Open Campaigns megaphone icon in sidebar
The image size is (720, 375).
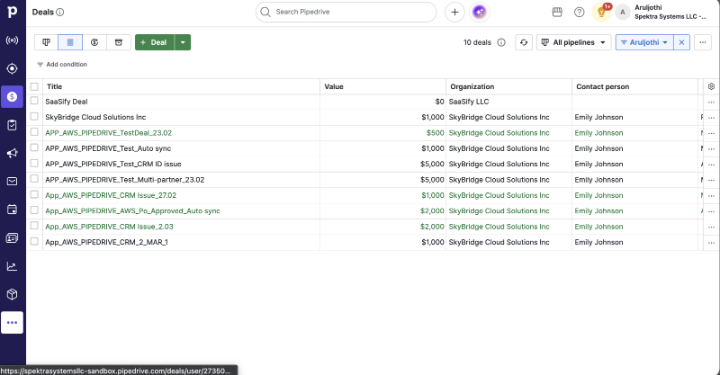12,153
